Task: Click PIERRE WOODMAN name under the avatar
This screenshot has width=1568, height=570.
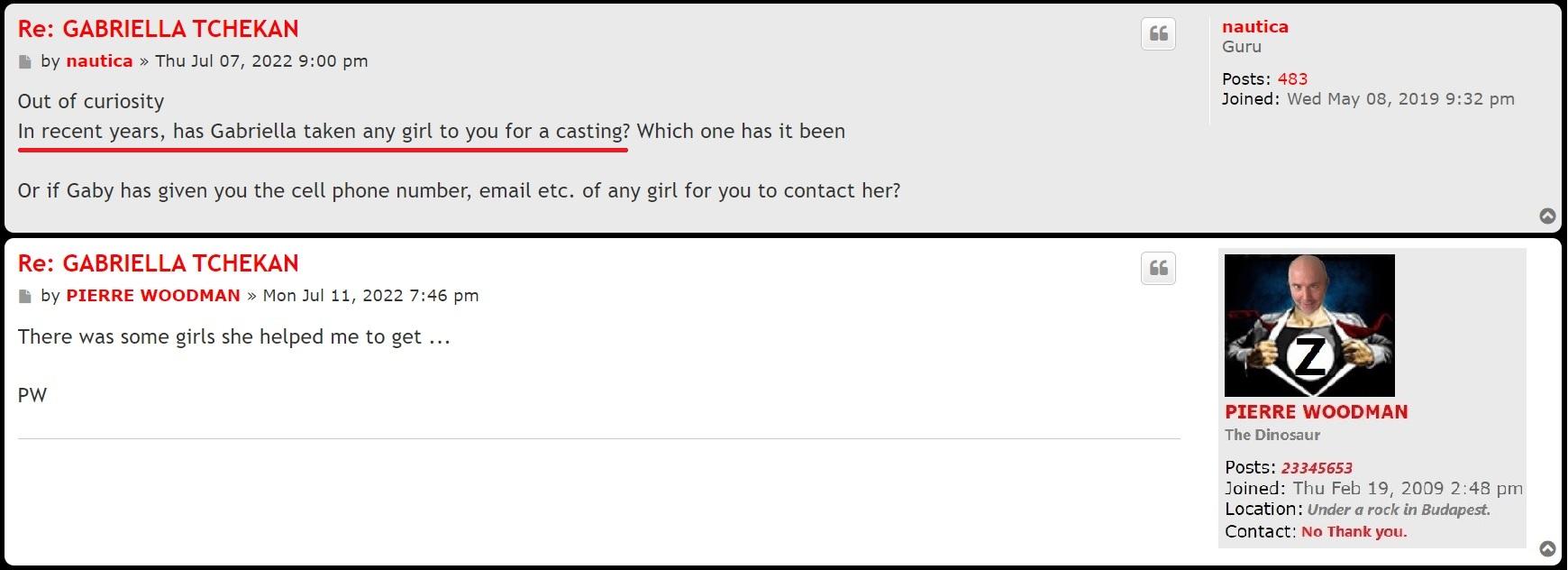Action: pos(1316,412)
